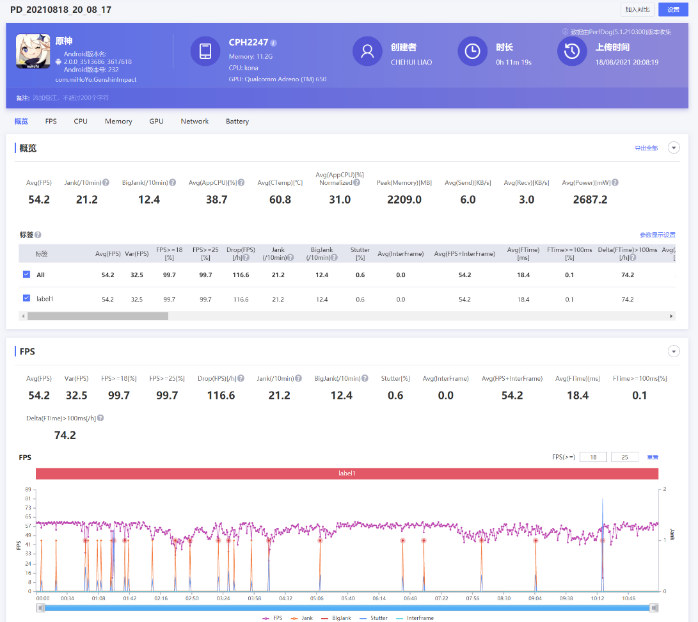The image size is (698, 622).
Task: Toggle the All row checkbox
Action: 26,274
